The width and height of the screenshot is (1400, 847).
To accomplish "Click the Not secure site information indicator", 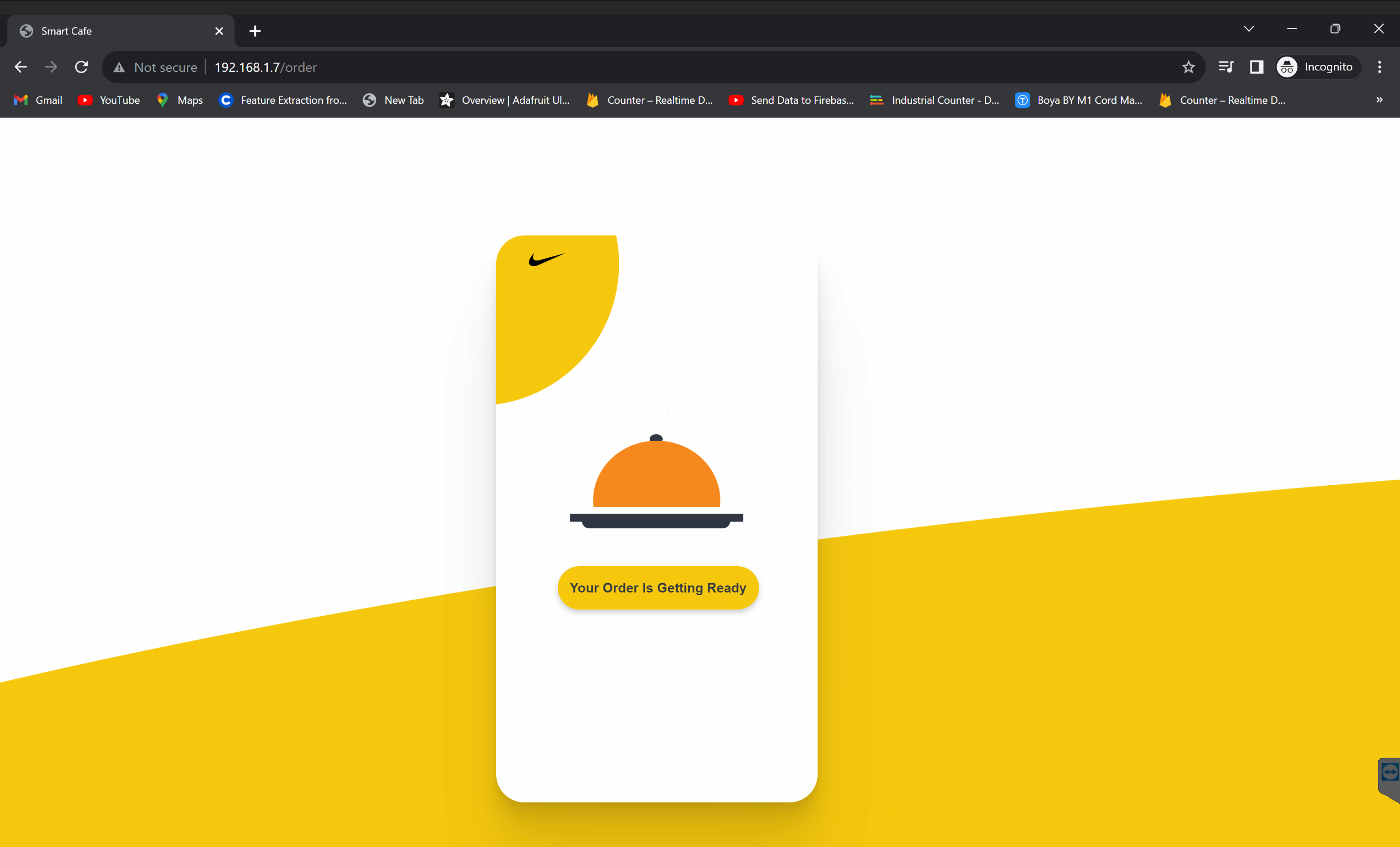I will click(155, 67).
